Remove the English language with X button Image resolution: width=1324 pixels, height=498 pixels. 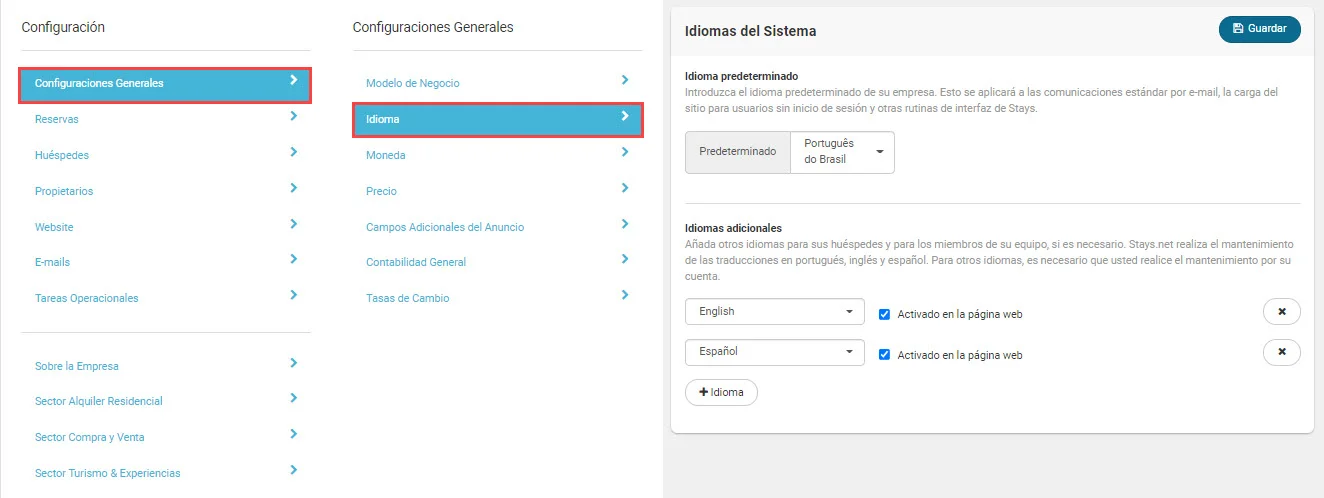(x=1281, y=312)
